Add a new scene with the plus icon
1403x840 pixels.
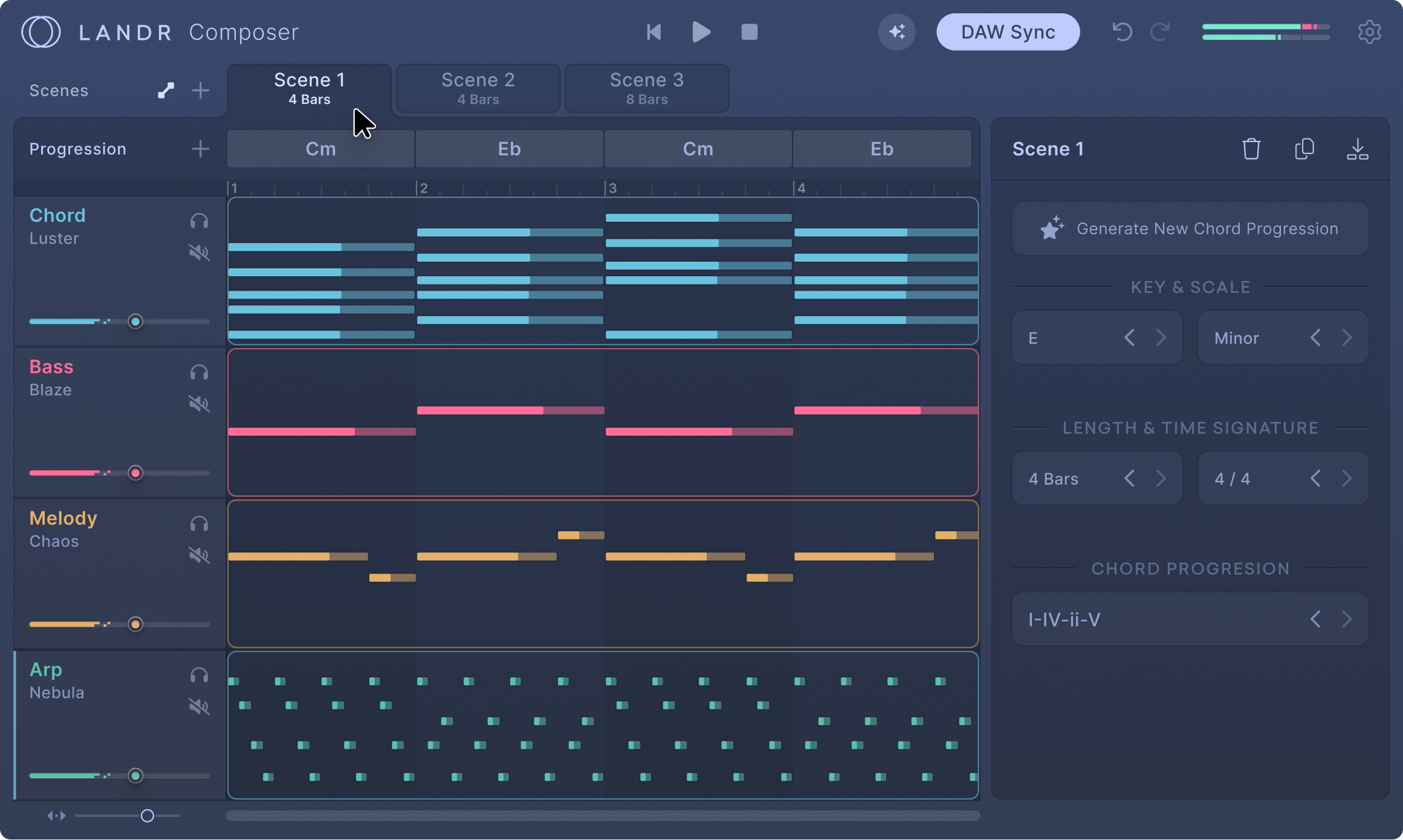pos(200,90)
